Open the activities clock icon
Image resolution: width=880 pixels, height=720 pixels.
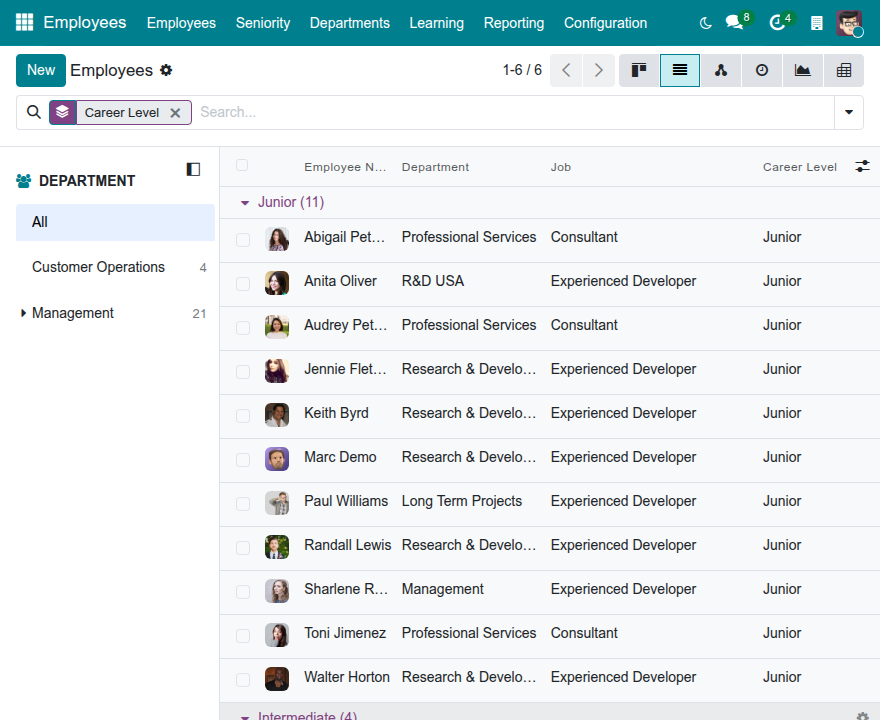coord(777,23)
